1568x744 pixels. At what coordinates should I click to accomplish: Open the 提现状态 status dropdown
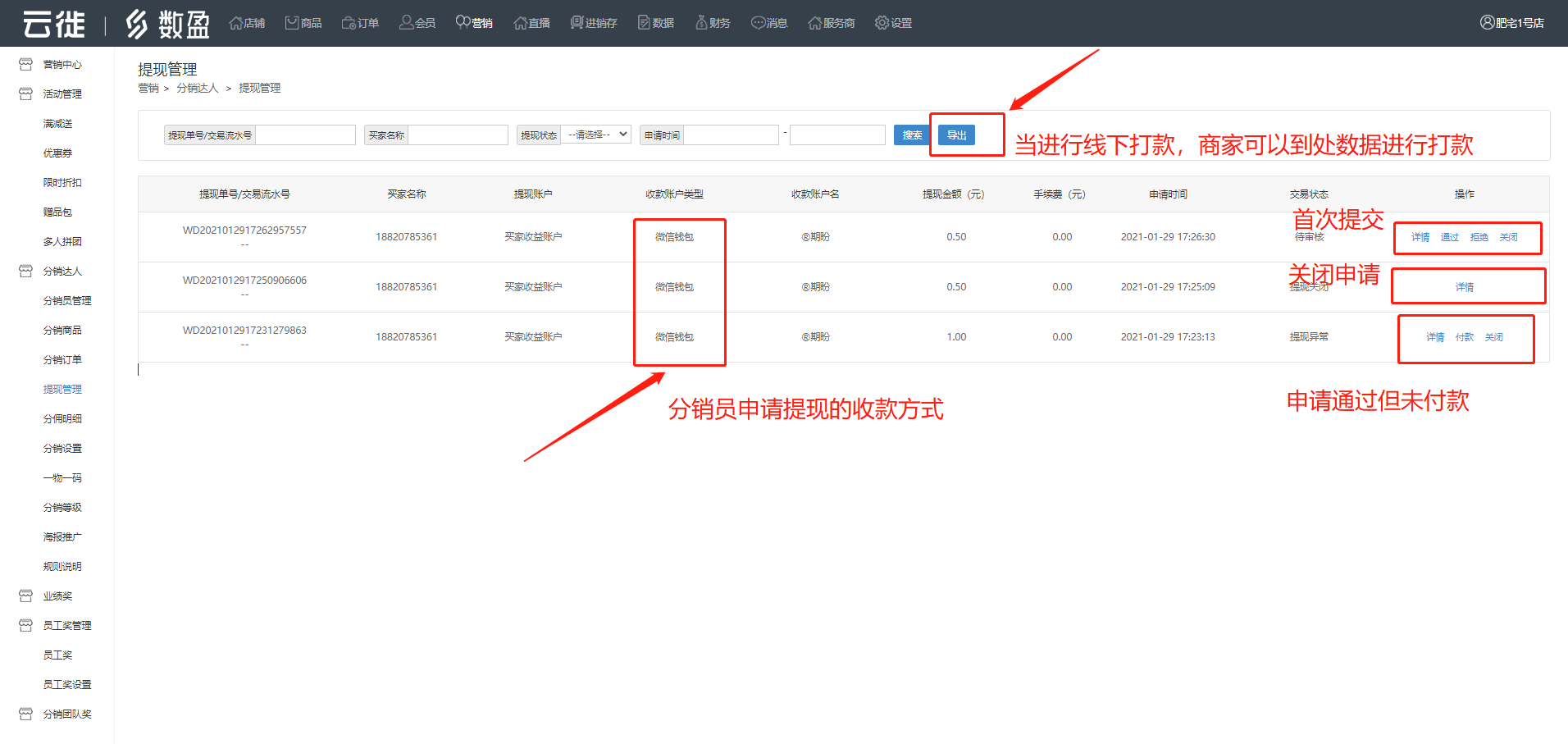pos(598,135)
